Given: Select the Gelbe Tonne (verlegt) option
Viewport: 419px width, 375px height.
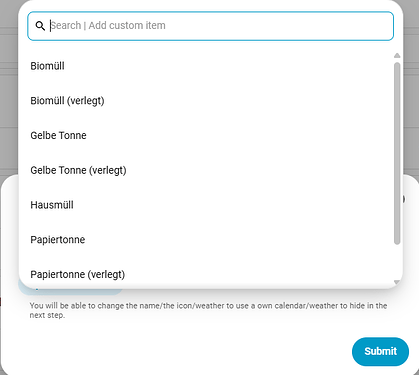Looking at the screenshot, I should click(78, 170).
